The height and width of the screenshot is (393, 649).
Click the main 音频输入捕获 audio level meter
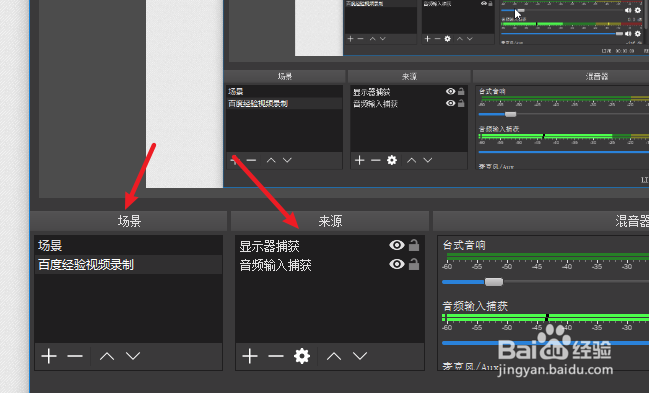(x=546, y=318)
